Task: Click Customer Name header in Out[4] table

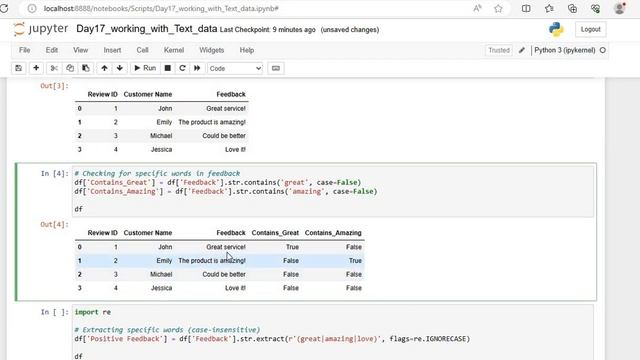Action: click(x=148, y=233)
